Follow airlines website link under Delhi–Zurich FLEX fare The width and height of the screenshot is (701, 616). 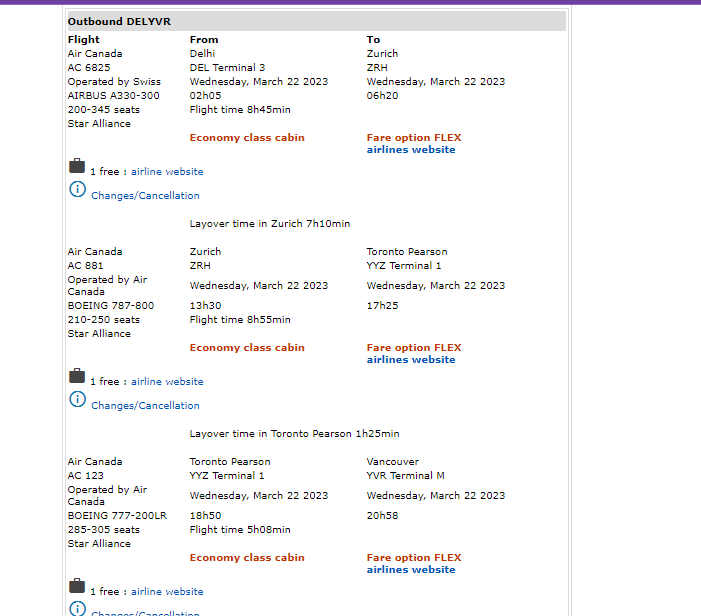pos(410,150)
